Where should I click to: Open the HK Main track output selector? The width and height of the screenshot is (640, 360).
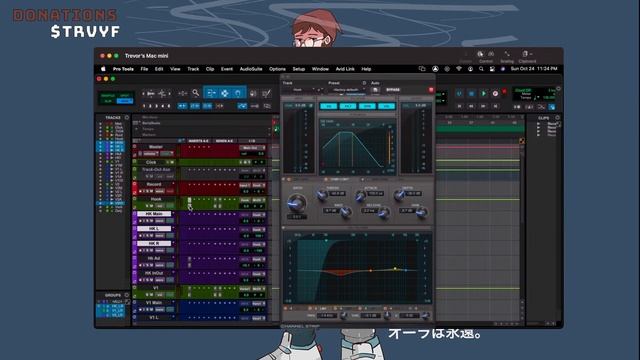click(258, 215)
